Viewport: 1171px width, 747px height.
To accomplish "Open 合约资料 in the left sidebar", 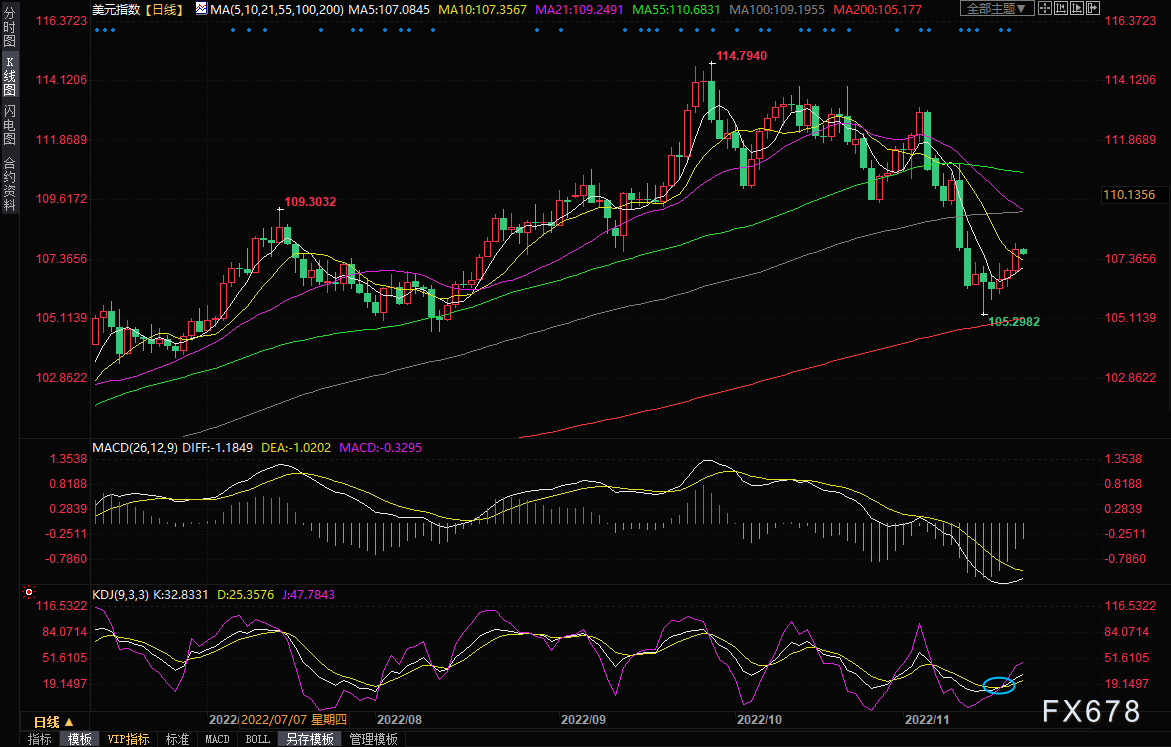I will (9, 183).
